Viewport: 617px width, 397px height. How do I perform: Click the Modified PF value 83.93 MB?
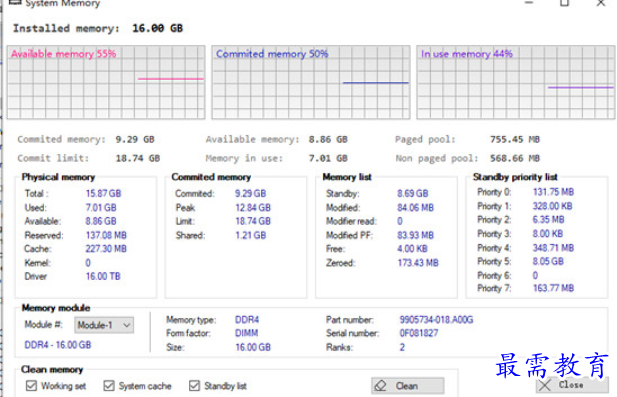415,235
